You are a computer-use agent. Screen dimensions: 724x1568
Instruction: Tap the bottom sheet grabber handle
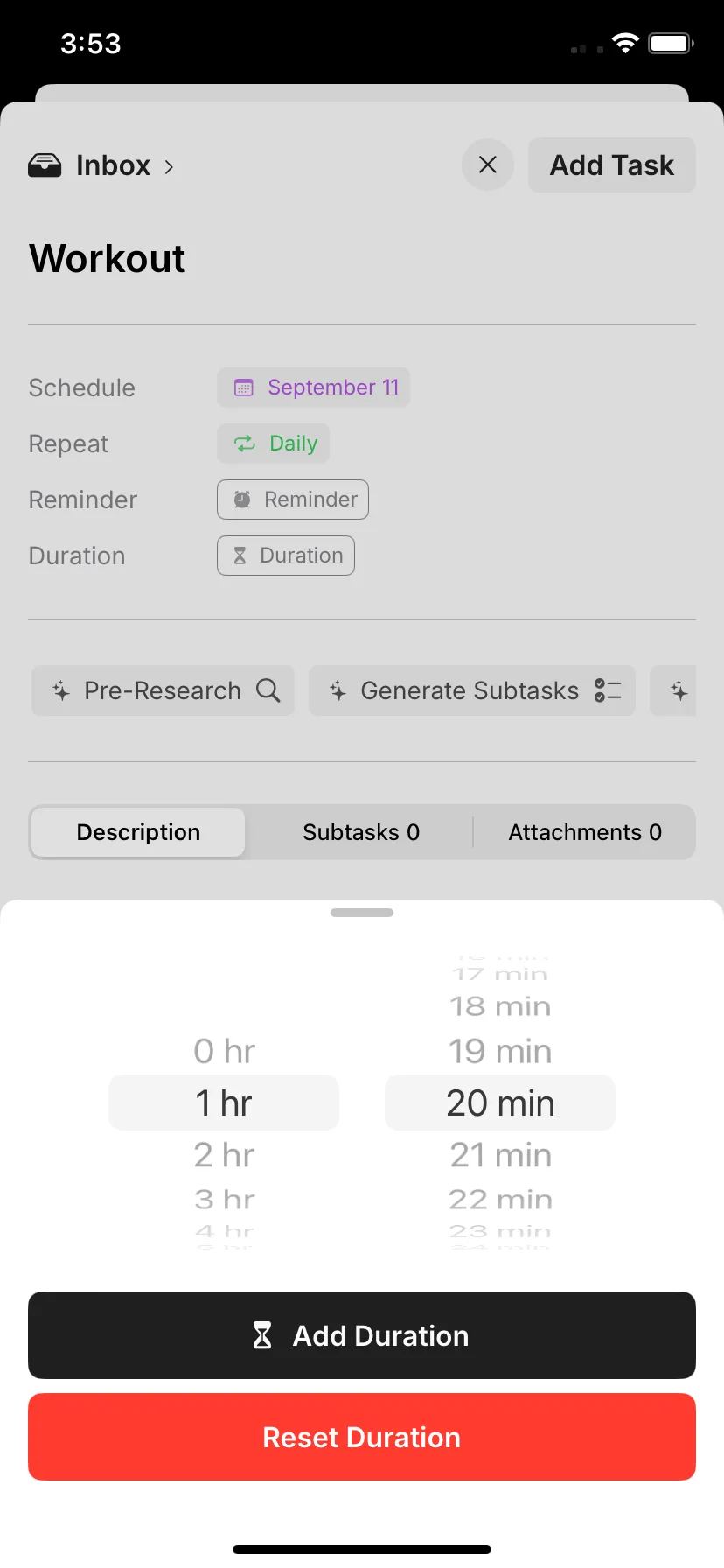[x=362, y=913]
